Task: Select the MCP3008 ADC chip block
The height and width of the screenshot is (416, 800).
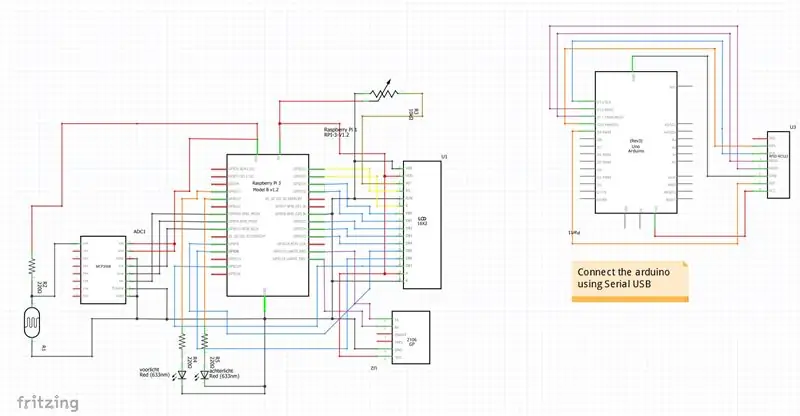Action: 103,270
